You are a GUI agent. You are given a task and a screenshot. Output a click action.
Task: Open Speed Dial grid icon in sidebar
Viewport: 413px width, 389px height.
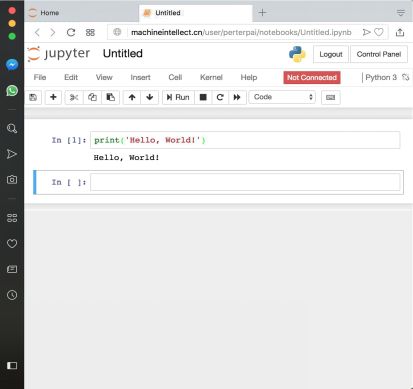12,218
